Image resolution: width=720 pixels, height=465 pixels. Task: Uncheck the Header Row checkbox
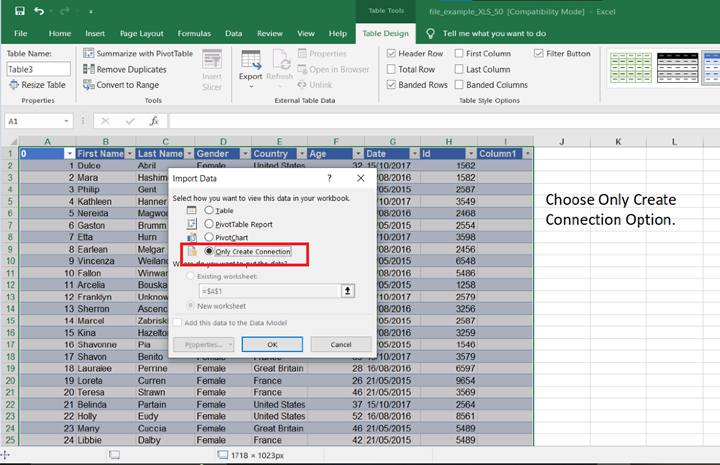392,54
